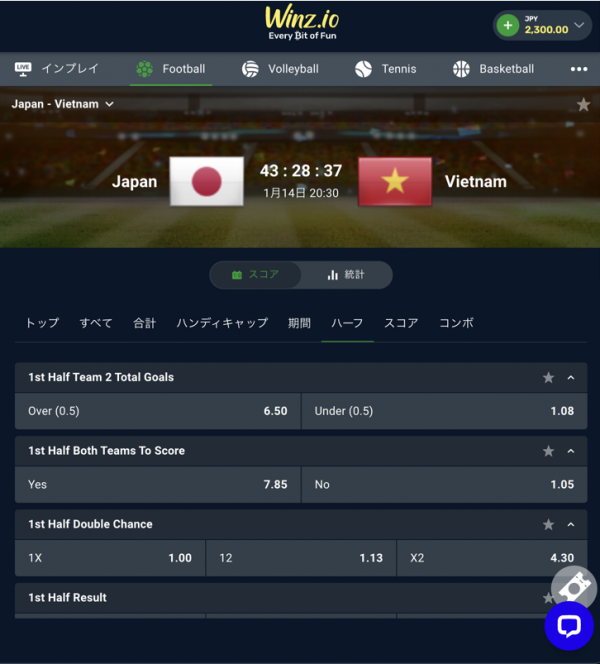Image resolution: width=600 pixels, height=664 pixels.
Task: Open the Football sports tab
Action: [x=171, y=69]
